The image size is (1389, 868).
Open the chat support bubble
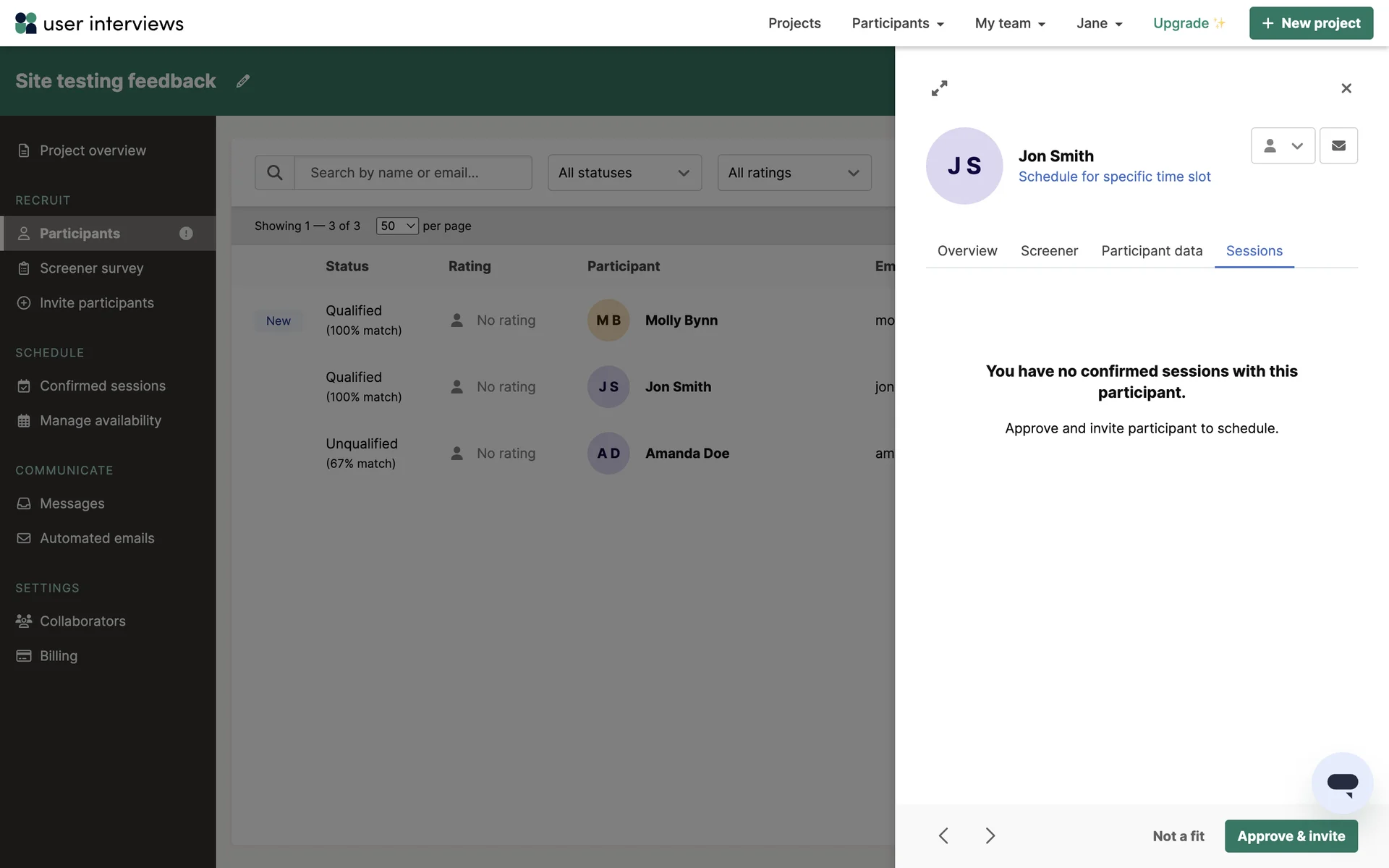(1342, 783)
